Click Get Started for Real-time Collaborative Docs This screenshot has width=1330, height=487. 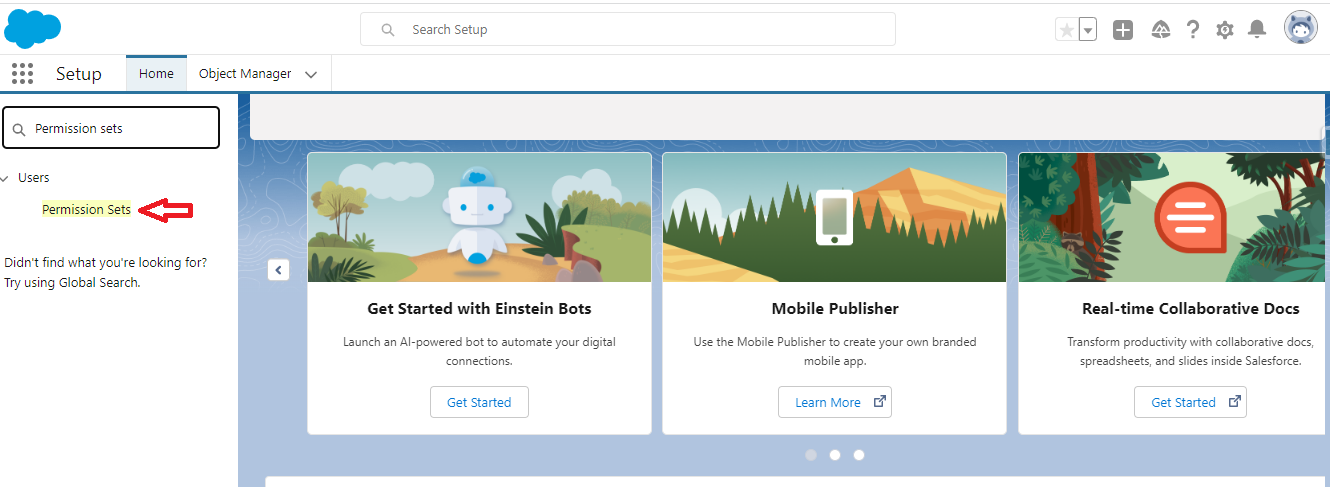(x=1190, y=402)
